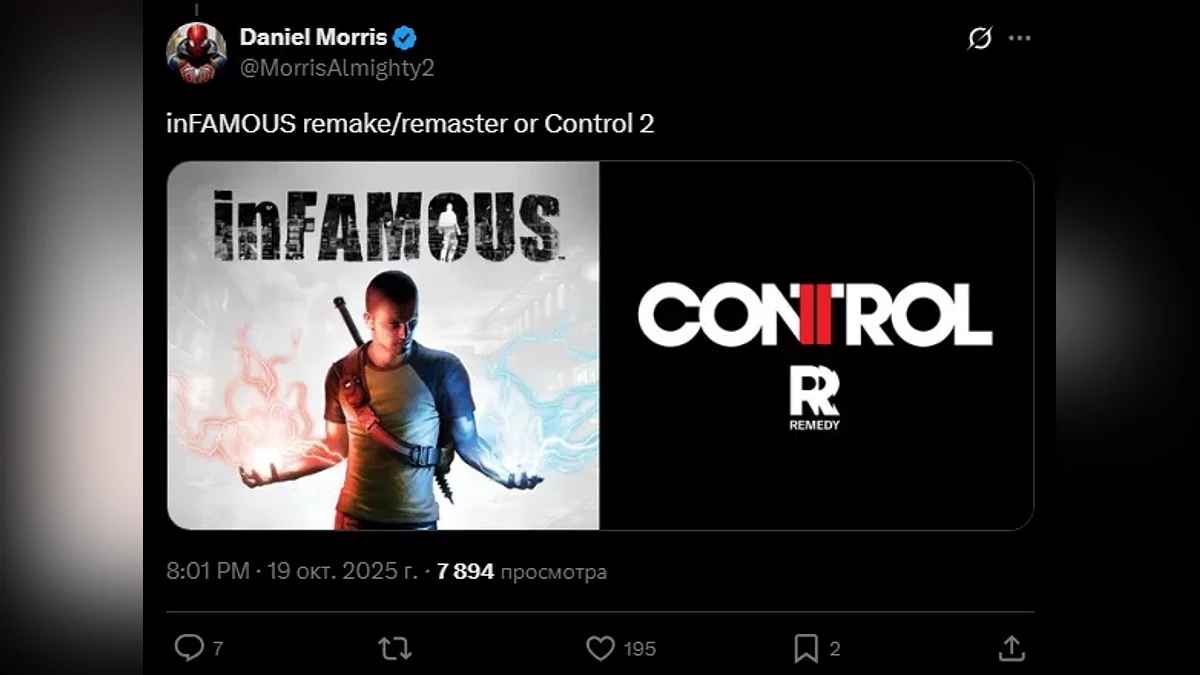Click the share upload icon
1200x675 pixels.
[x=1011, y=648]
